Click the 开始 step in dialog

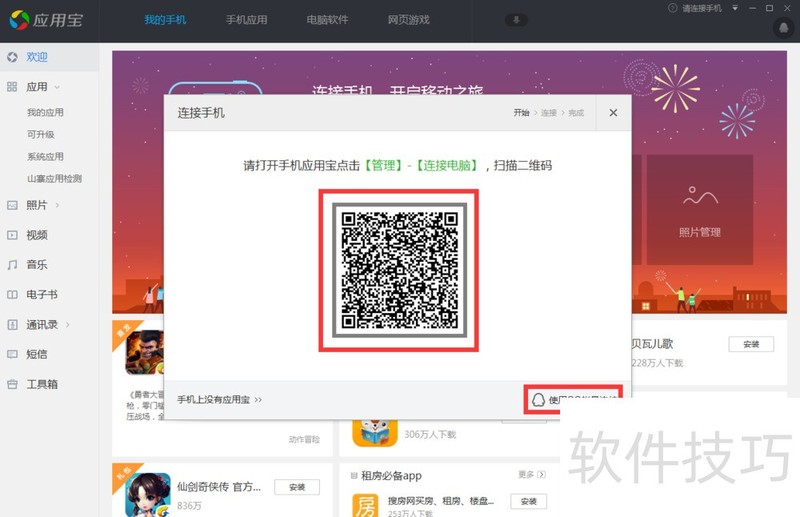pyautogui.click(x=521, y=113)
